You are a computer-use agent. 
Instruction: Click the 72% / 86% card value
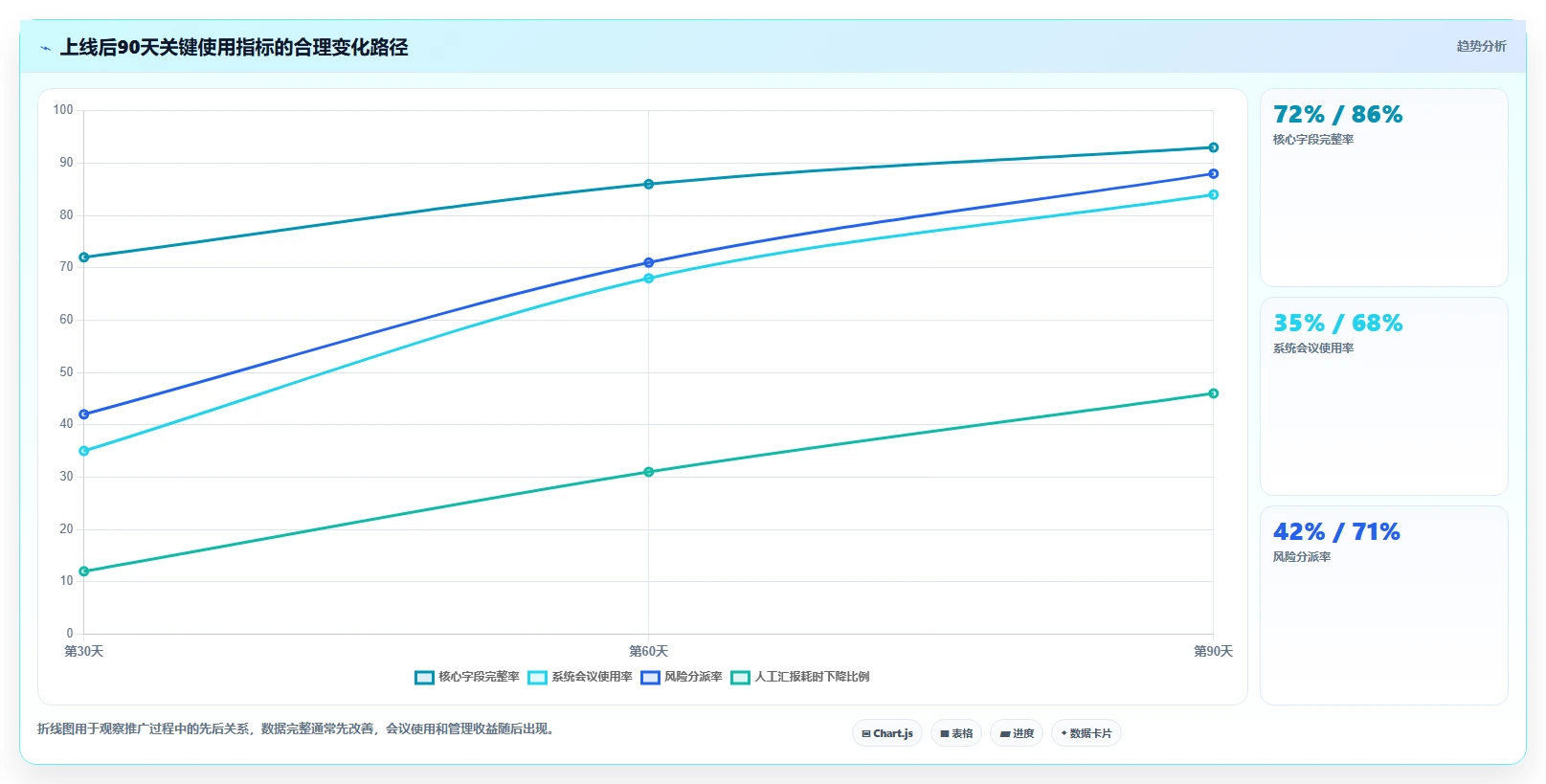[x=1337, y=115]
